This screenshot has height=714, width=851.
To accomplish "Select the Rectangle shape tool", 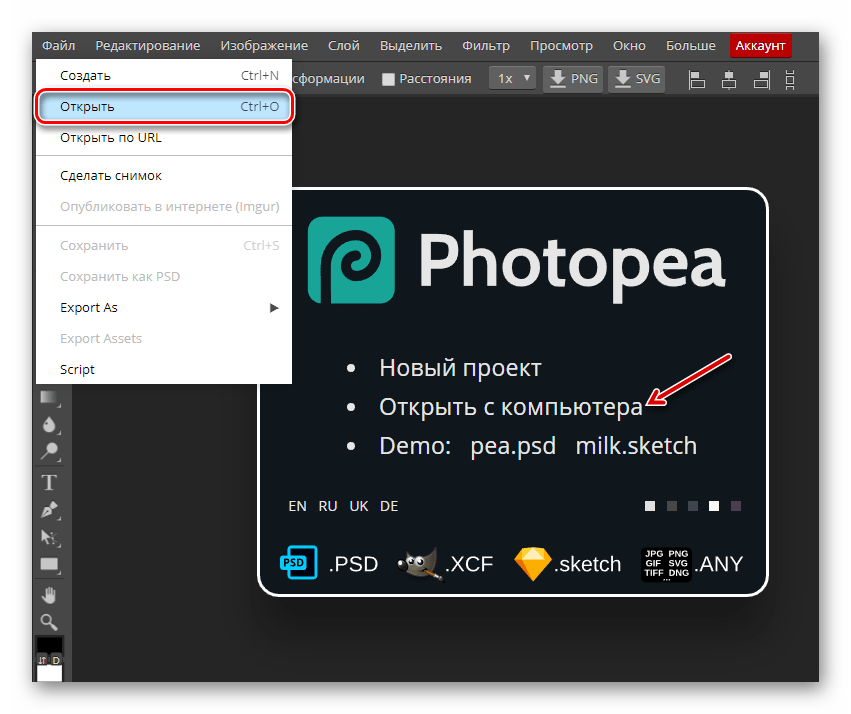I will [49, 565].
